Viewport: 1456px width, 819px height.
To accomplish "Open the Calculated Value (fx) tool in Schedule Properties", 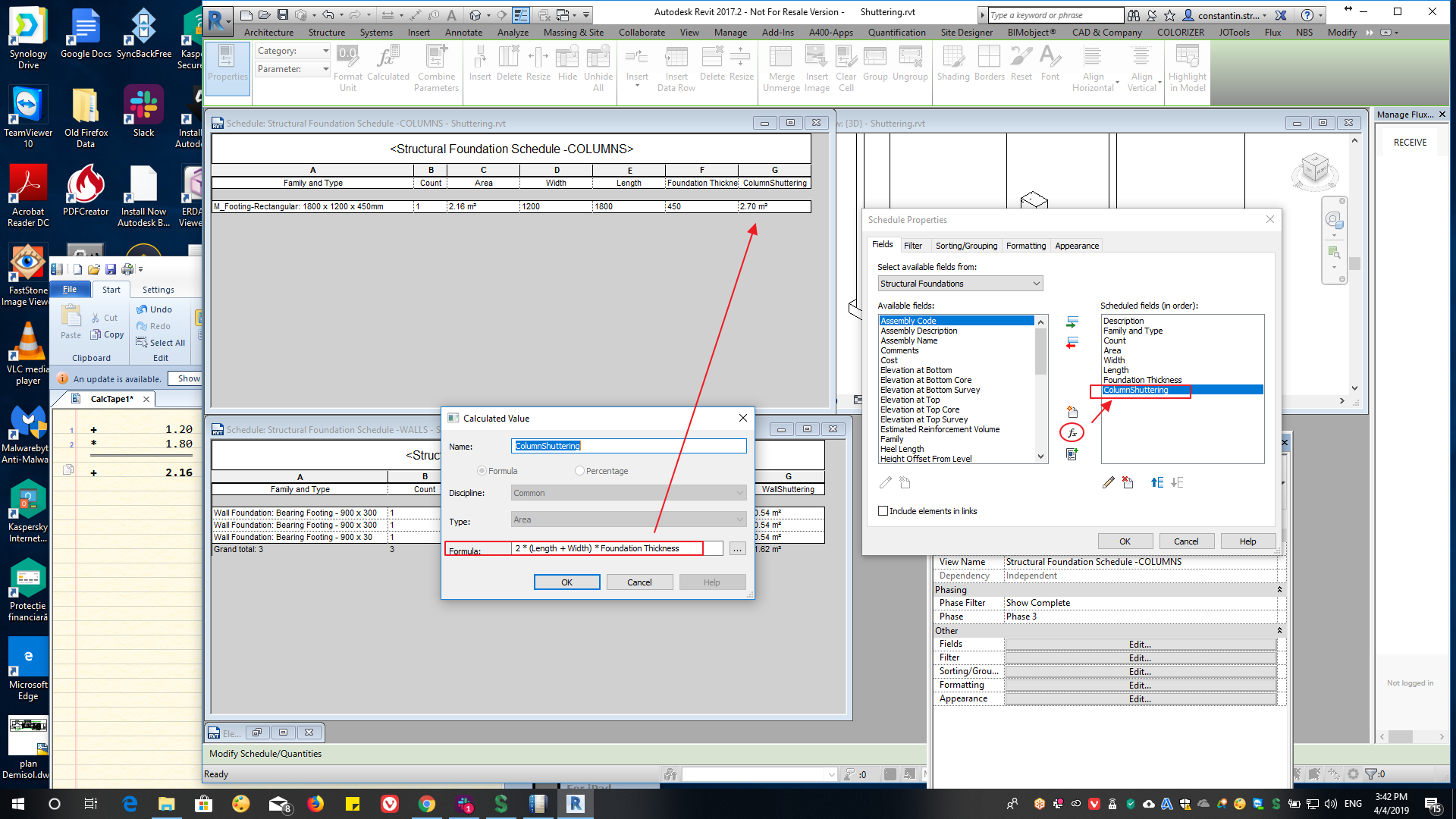I will click(x=1072, y=432).
